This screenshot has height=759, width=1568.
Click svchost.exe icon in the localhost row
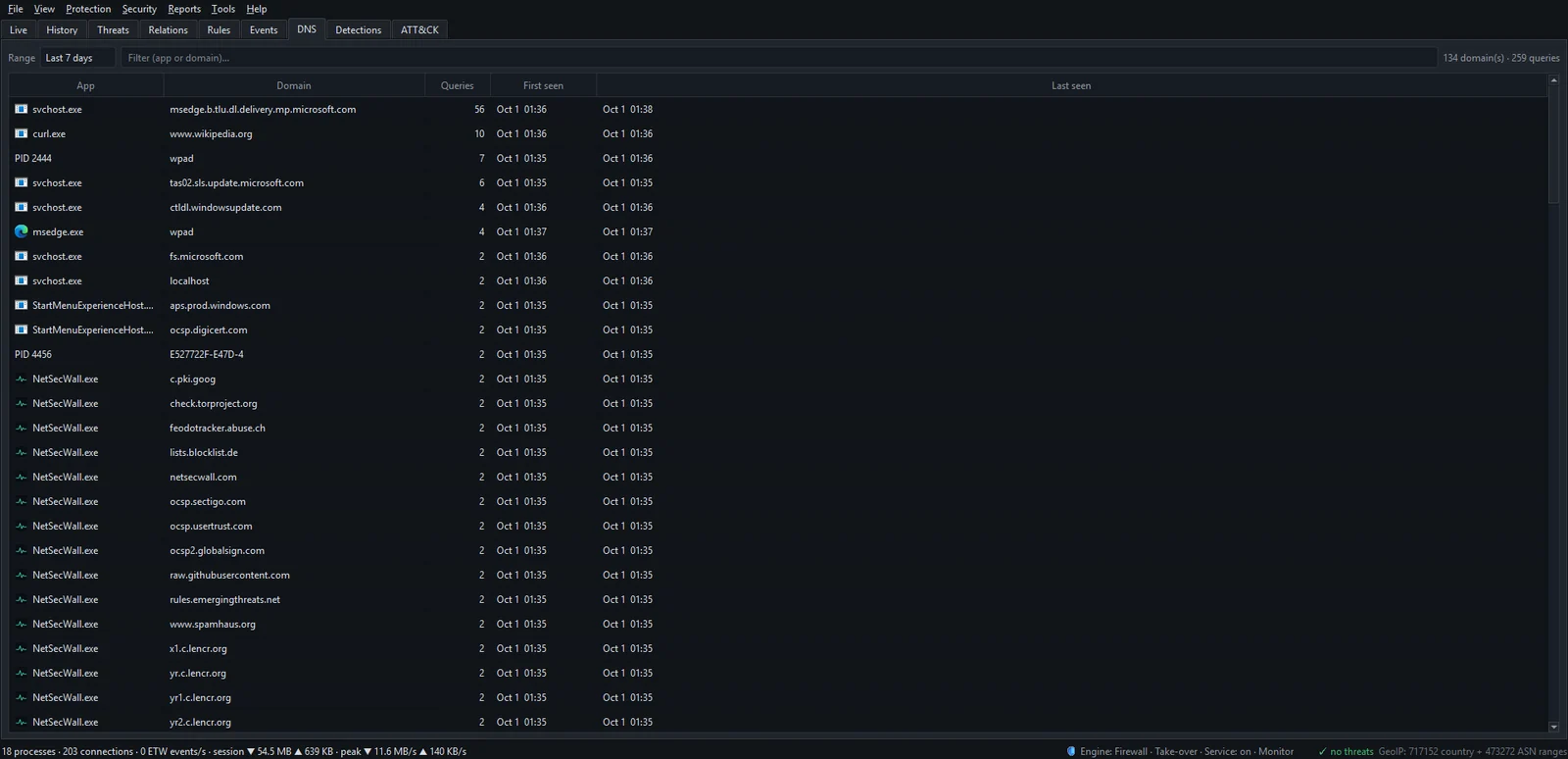21,280
